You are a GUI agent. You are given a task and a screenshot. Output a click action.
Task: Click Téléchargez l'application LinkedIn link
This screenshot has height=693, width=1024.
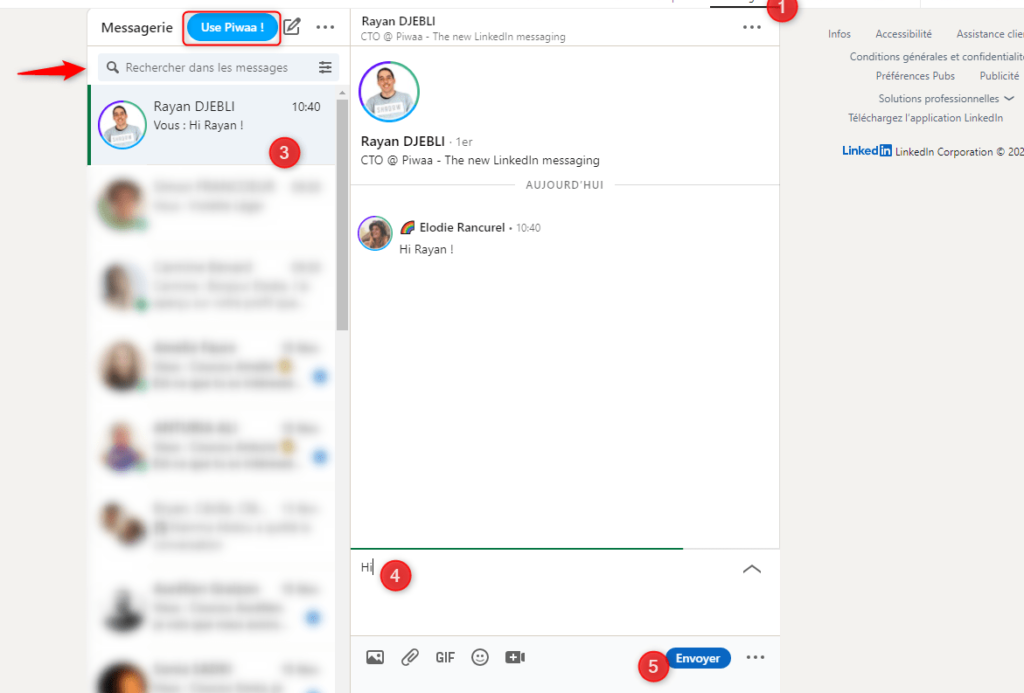click(925, 118)
